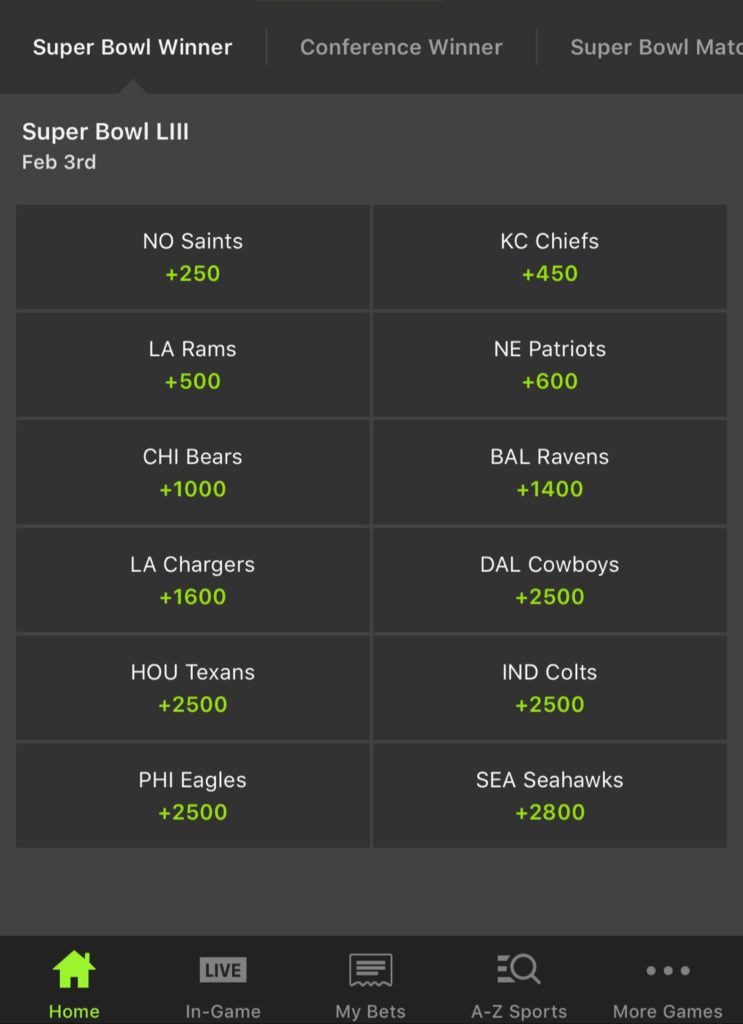Choose HOU Texans +2500 odds

(193, 688)
